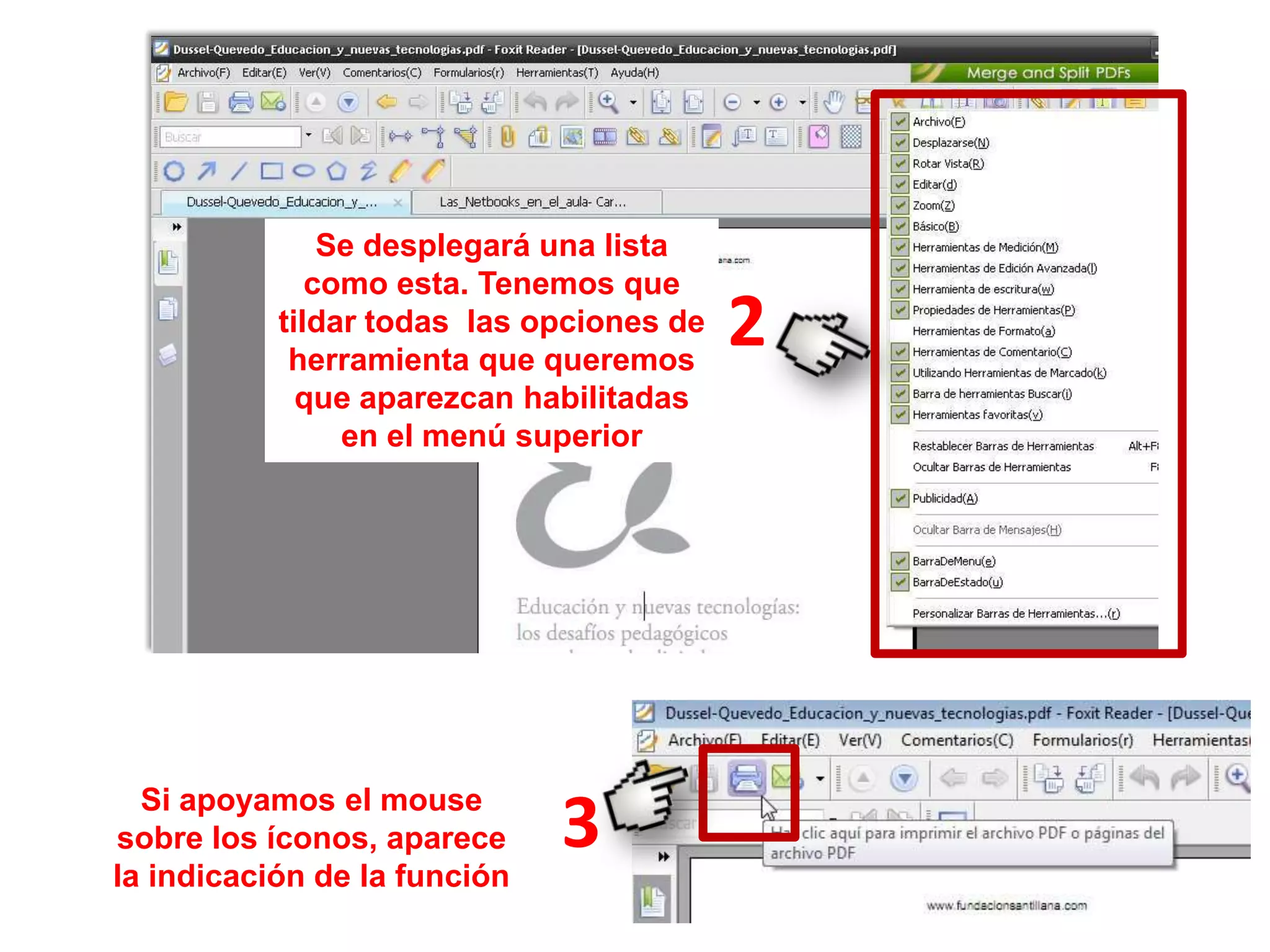The image size is (1270, 952).
Task: Click the Merge and Split PDFs banner
Action: (x=1034, y=73)
